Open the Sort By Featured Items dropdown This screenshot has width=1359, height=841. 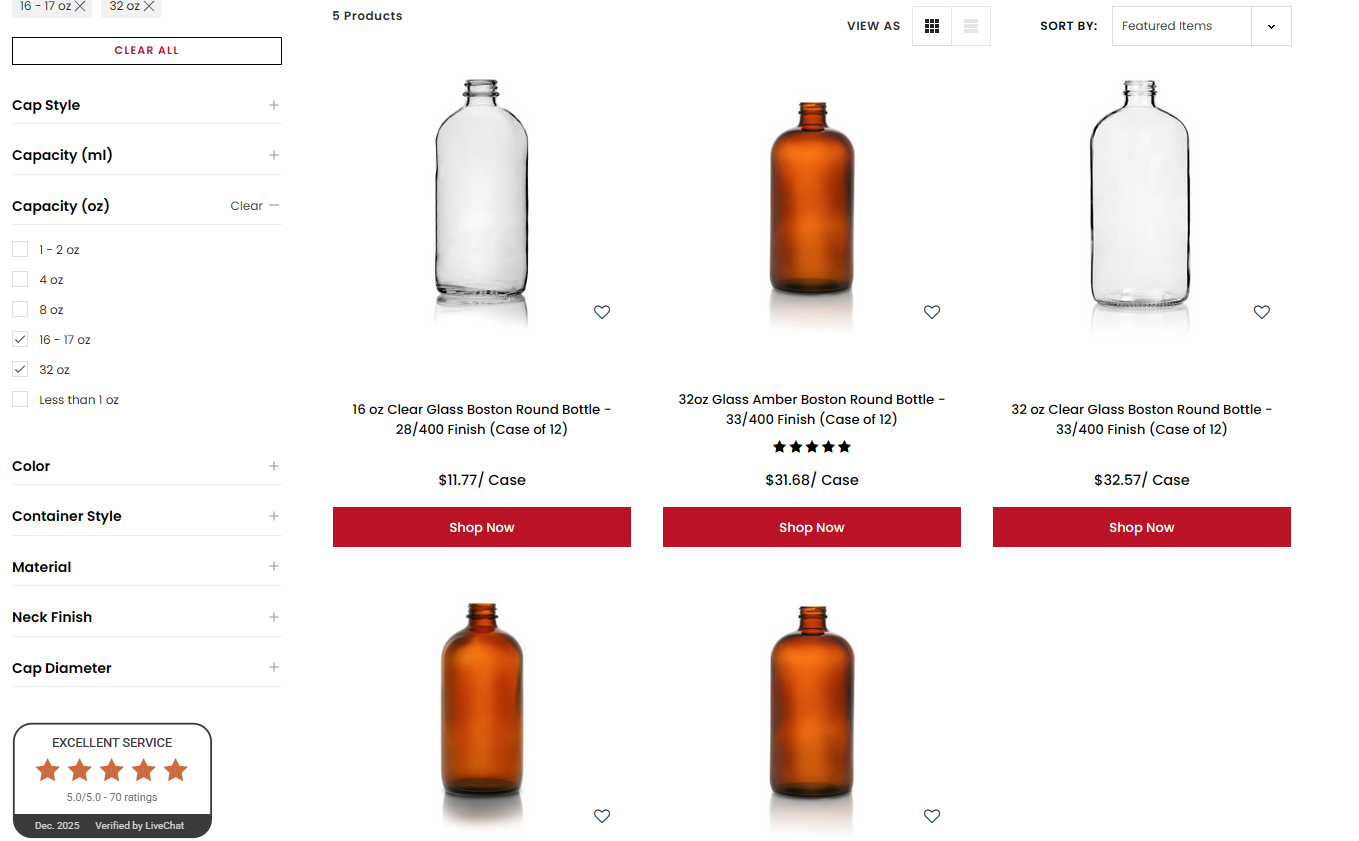[1201, 26]
